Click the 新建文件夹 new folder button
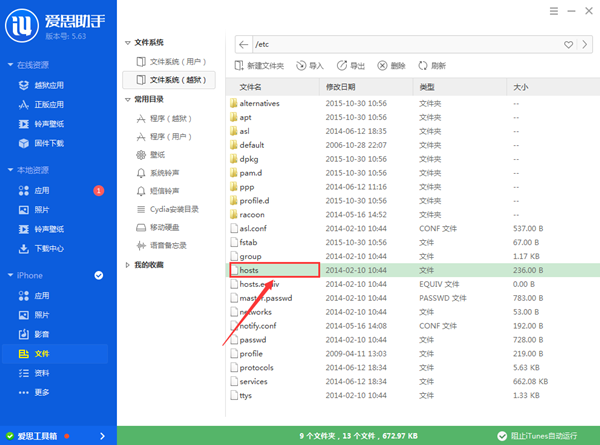Viewport: 600px width, 445px height. click(x=259, y=66)
